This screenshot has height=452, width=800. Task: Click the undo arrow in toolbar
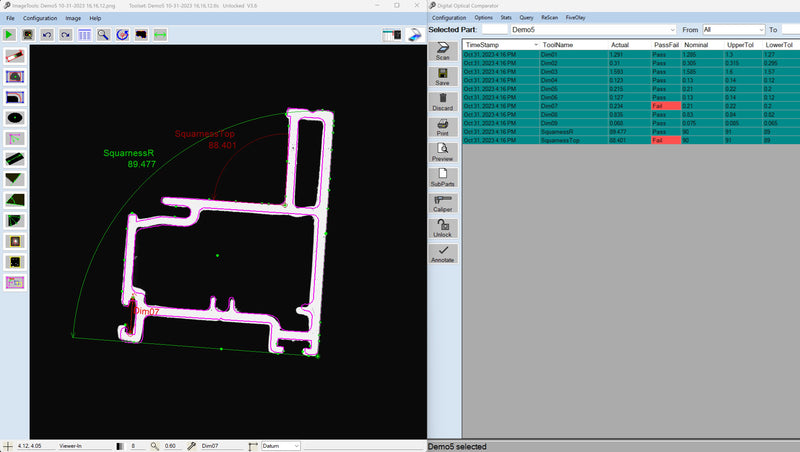[x=47, y=34]
